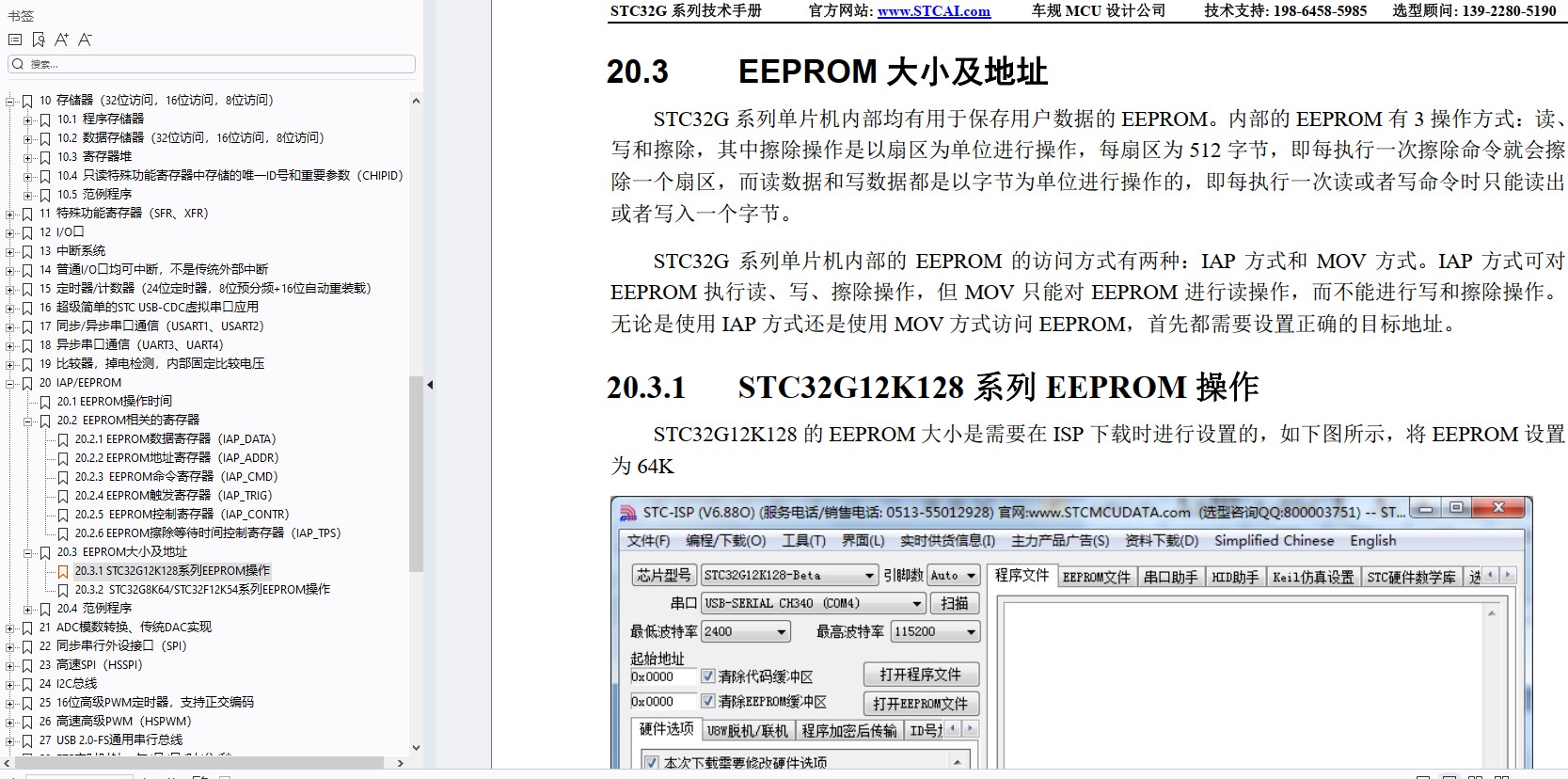Viewport: 1568px width, 779px height.
Task: Click bookmark icon beside 22 同步串行外设接口
Action: (27, 646)
